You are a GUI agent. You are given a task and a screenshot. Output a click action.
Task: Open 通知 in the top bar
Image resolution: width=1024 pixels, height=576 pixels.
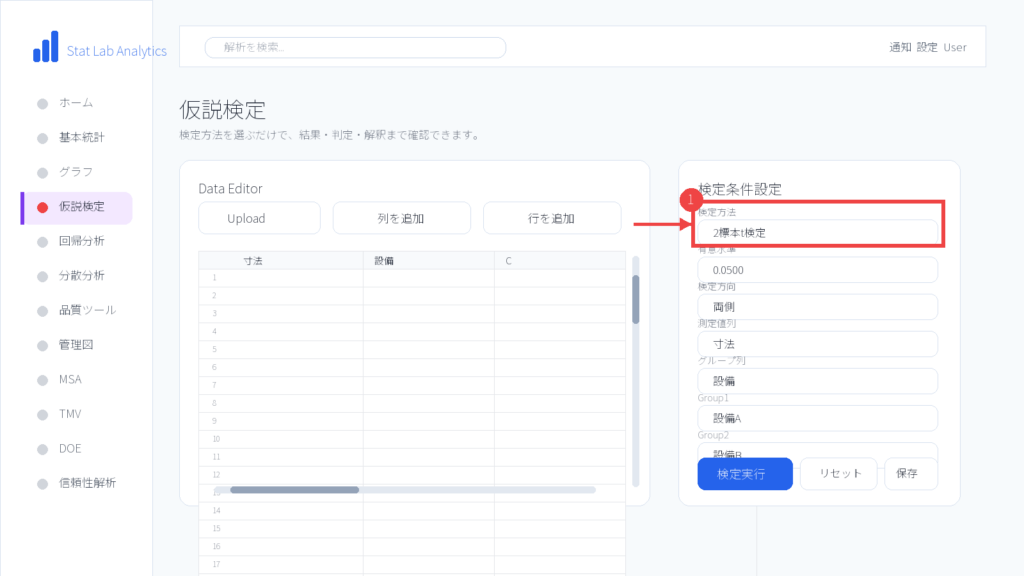click(x=900, y=47)
